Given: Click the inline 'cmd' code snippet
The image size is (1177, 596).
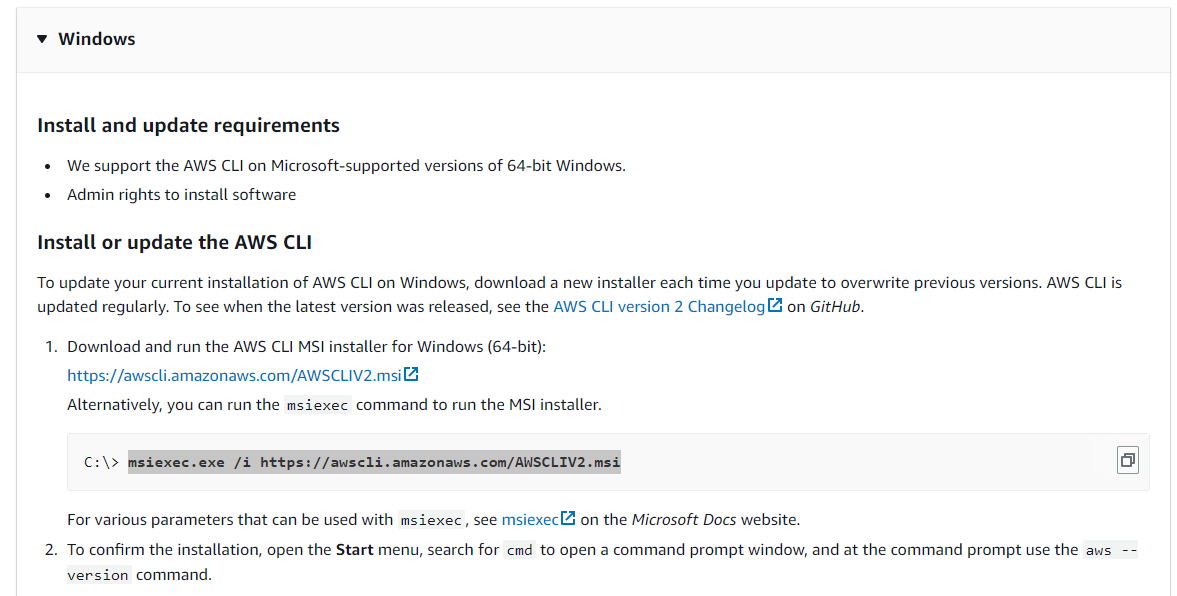Looking at the screenshot, I should click(x=519, y=550).
